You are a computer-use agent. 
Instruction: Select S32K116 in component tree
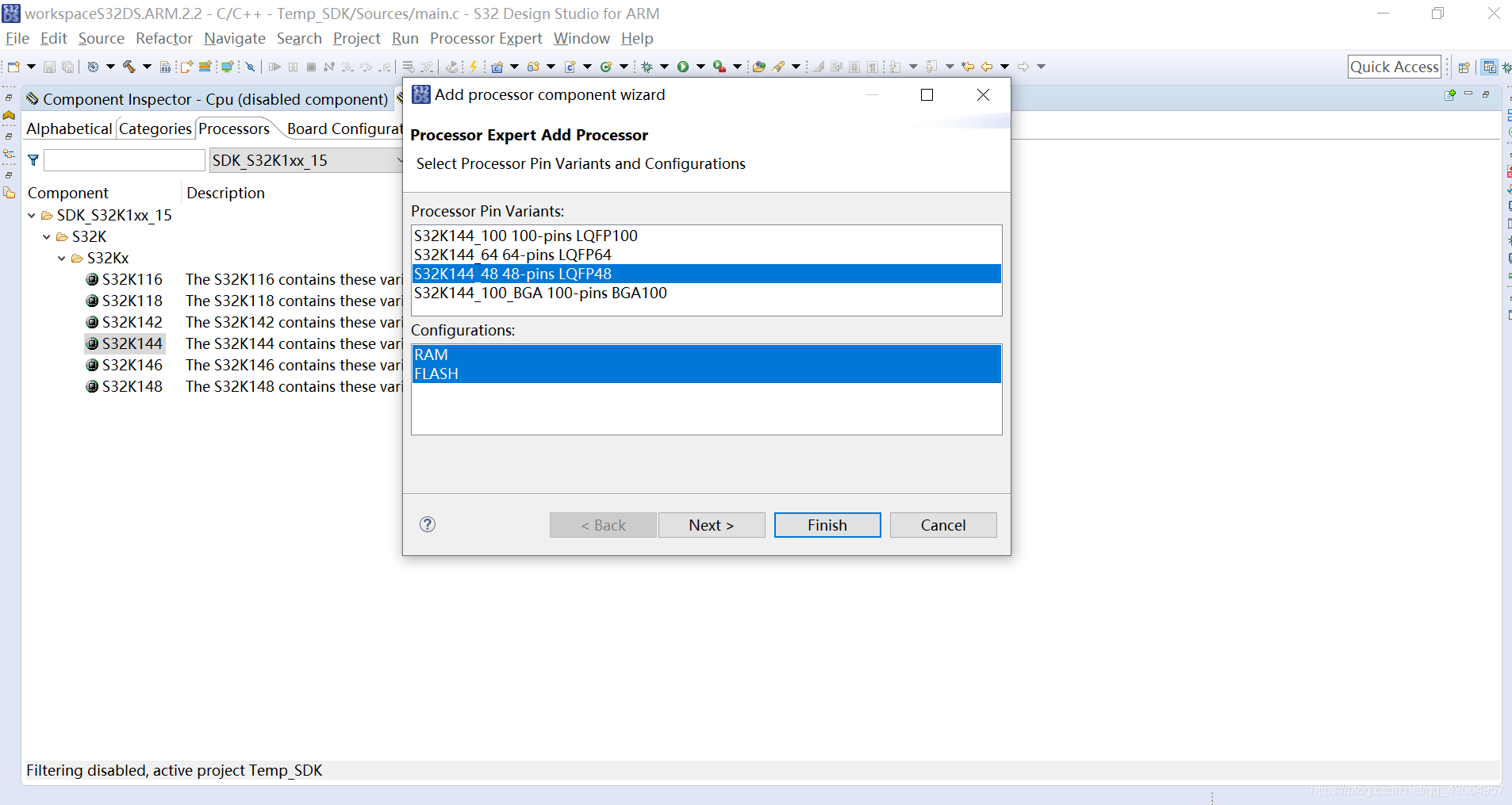click(x=132, y=279)
